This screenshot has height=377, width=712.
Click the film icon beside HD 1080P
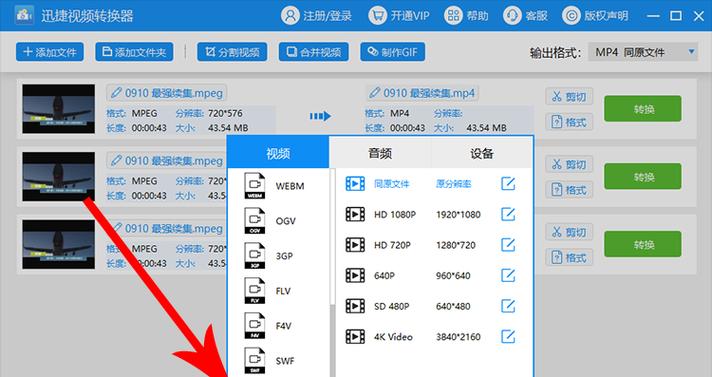tap(355, 214)
